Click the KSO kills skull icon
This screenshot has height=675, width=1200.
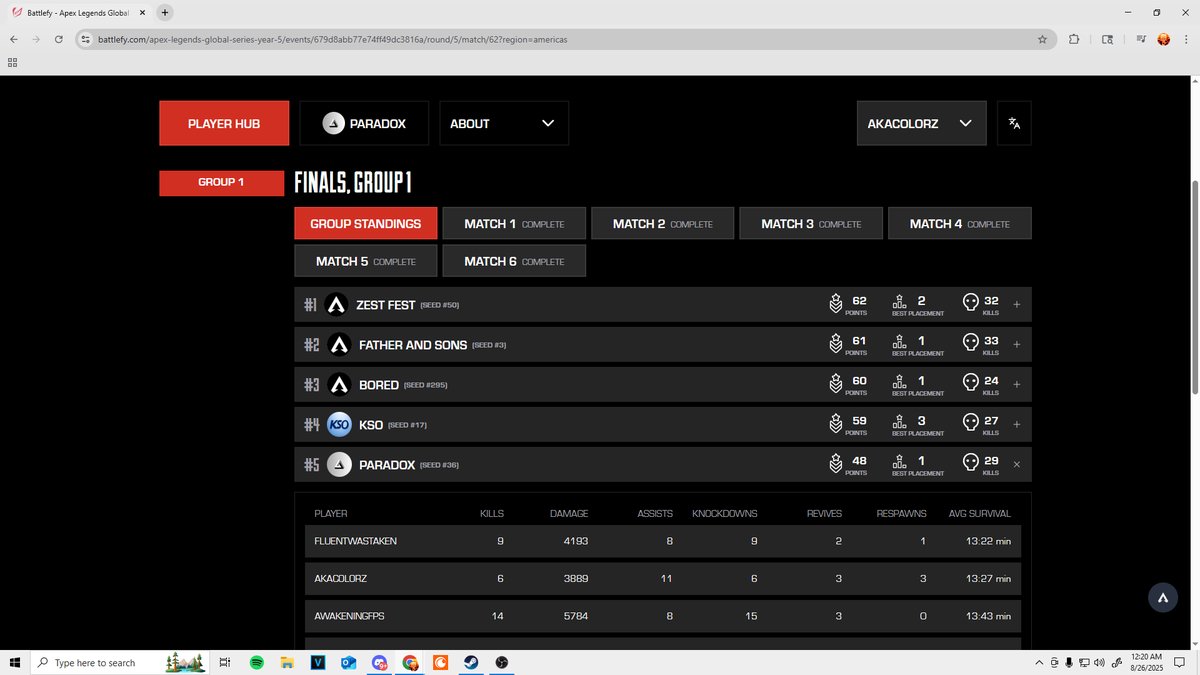coord(970,423)
